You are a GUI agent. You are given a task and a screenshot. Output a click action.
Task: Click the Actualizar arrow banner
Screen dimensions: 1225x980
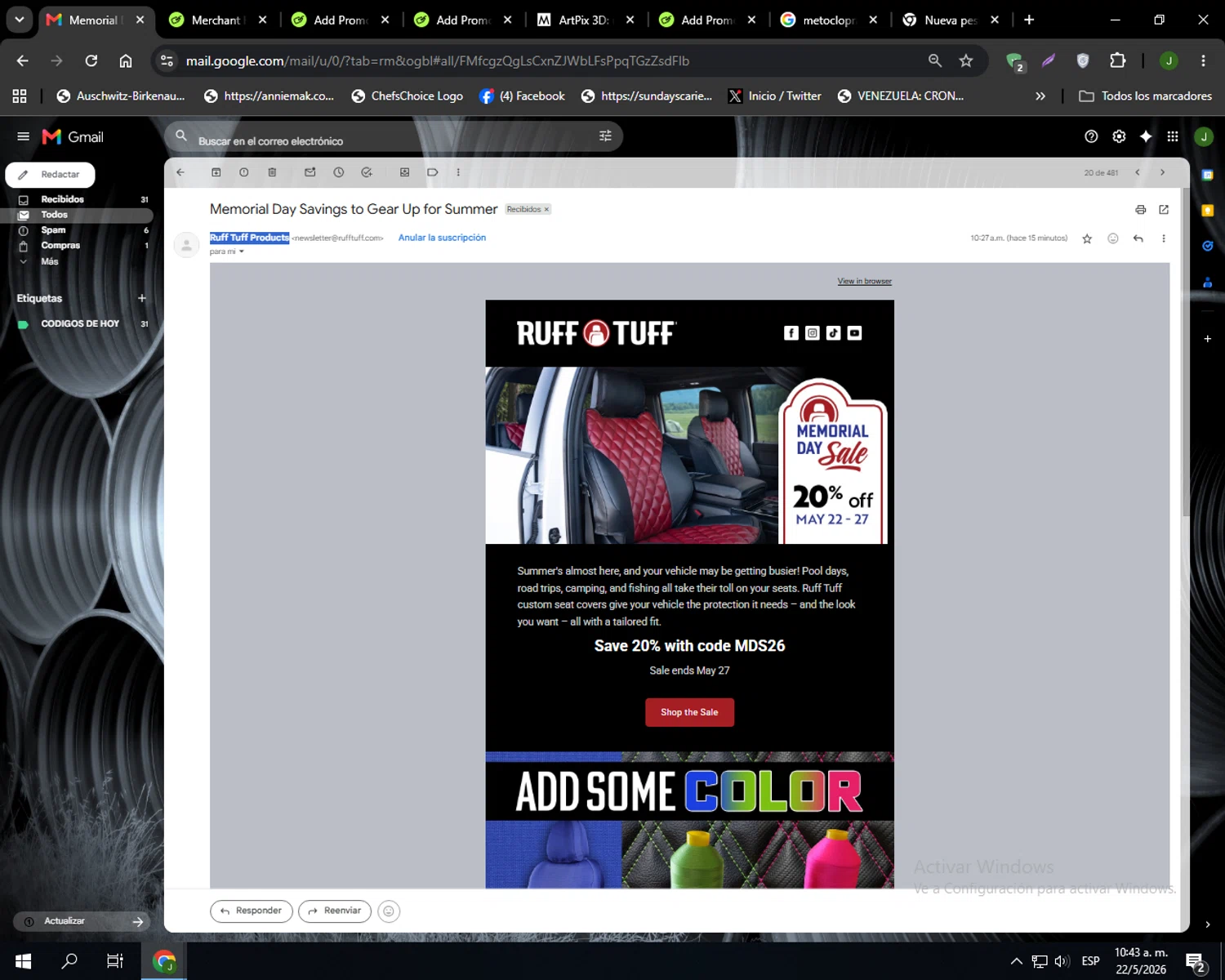[x=82, y=921]
